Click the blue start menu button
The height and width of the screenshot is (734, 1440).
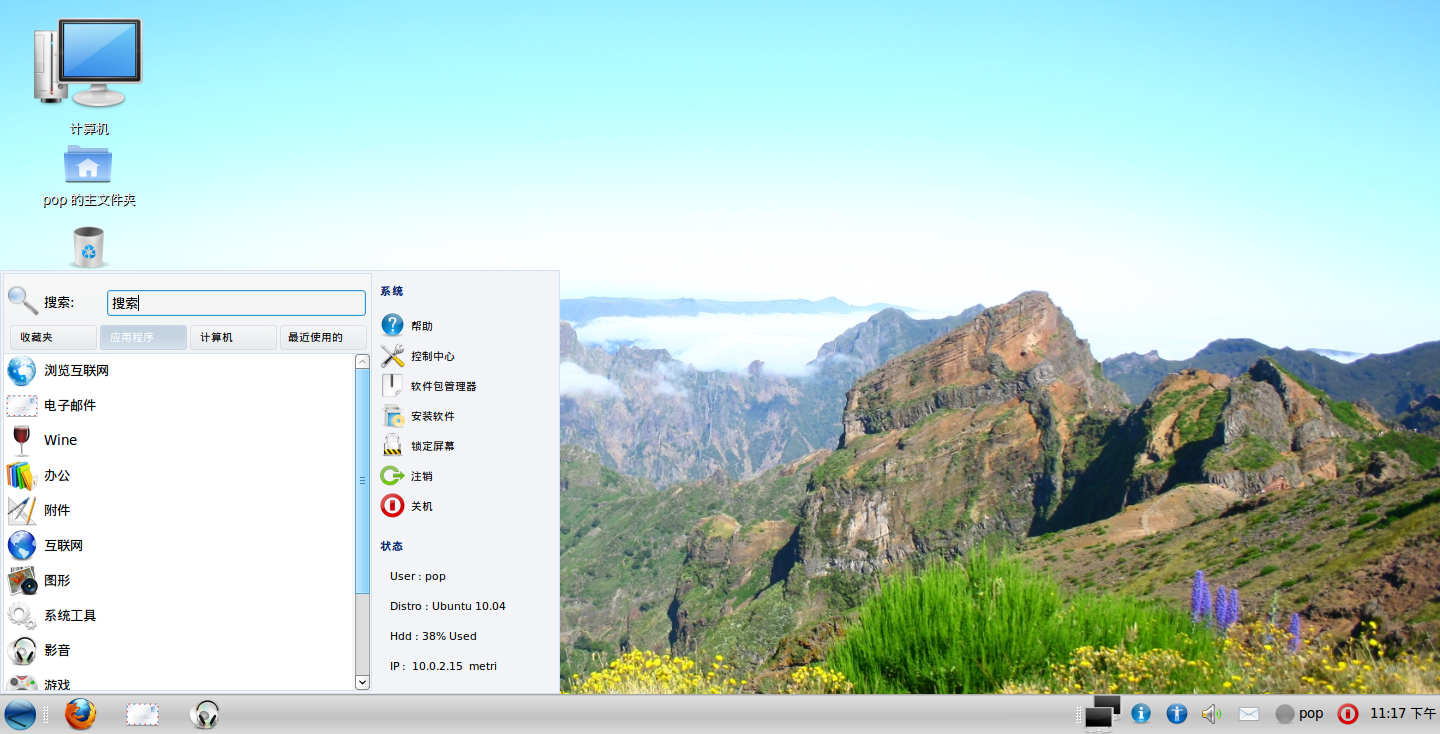pyautogui.click(x=20, y=714)
